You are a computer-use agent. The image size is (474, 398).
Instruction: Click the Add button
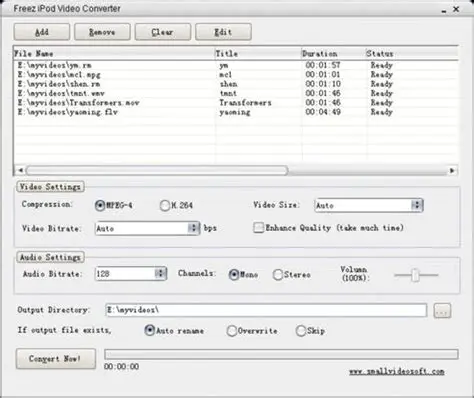(42, 32)
